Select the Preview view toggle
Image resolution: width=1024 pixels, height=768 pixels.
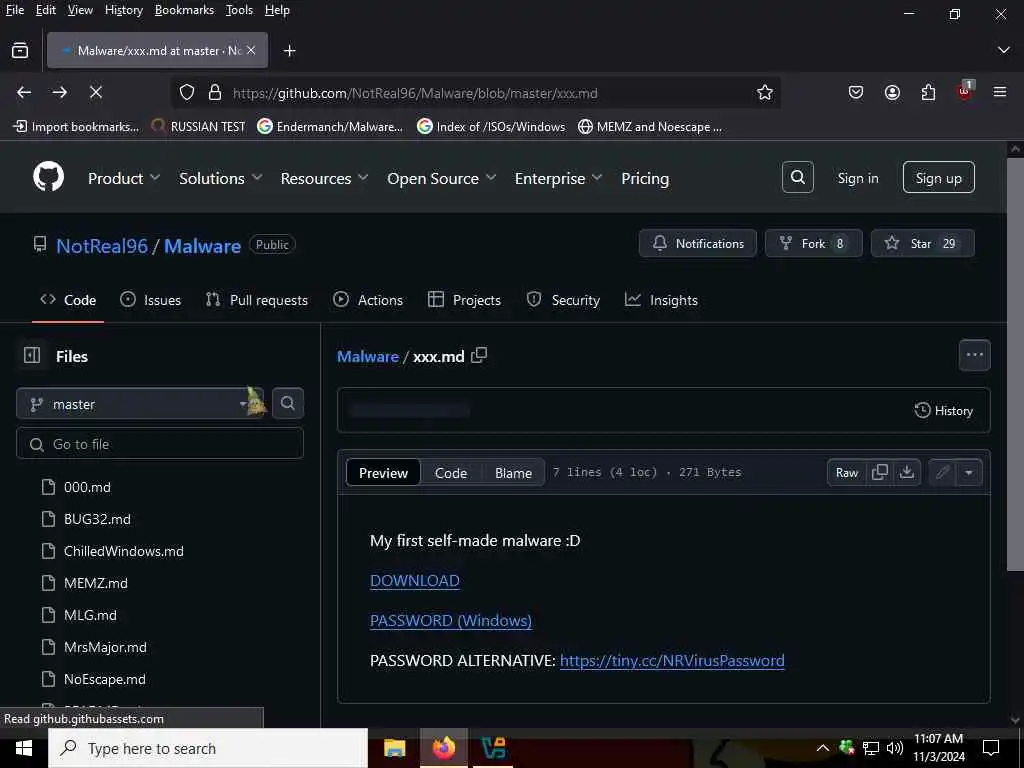383,473
